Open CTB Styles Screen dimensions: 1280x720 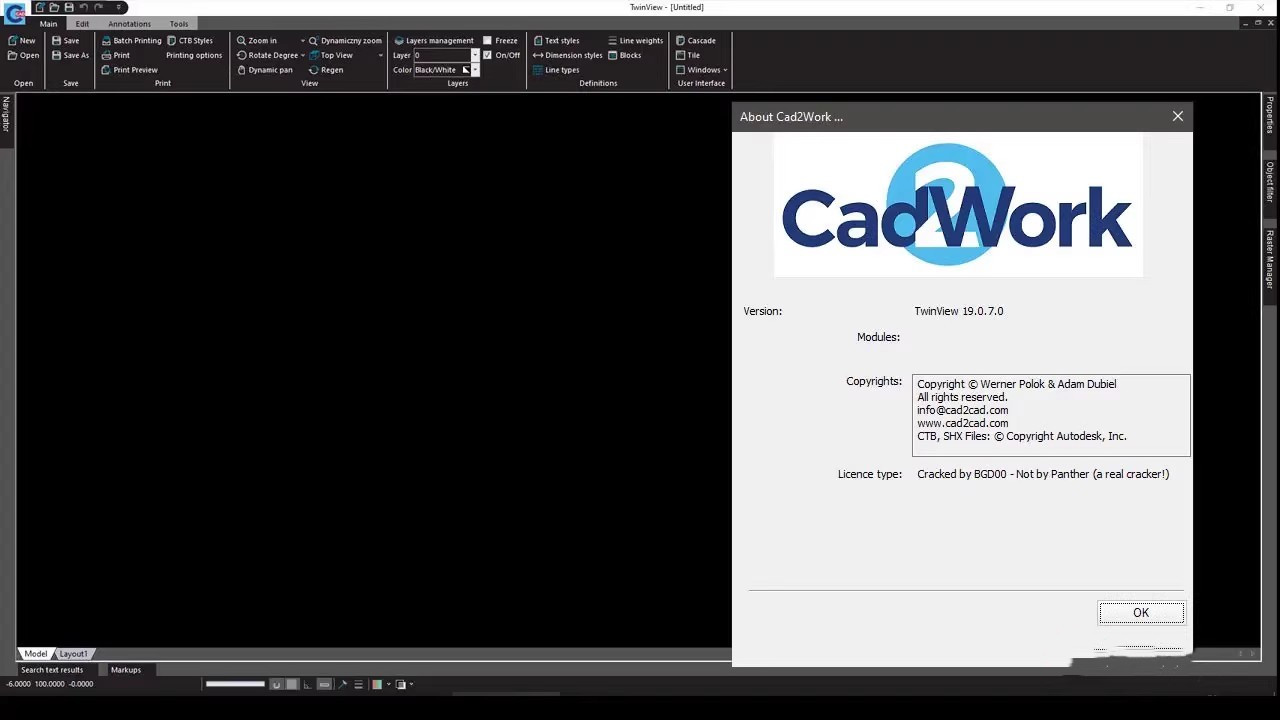(190, 41)
